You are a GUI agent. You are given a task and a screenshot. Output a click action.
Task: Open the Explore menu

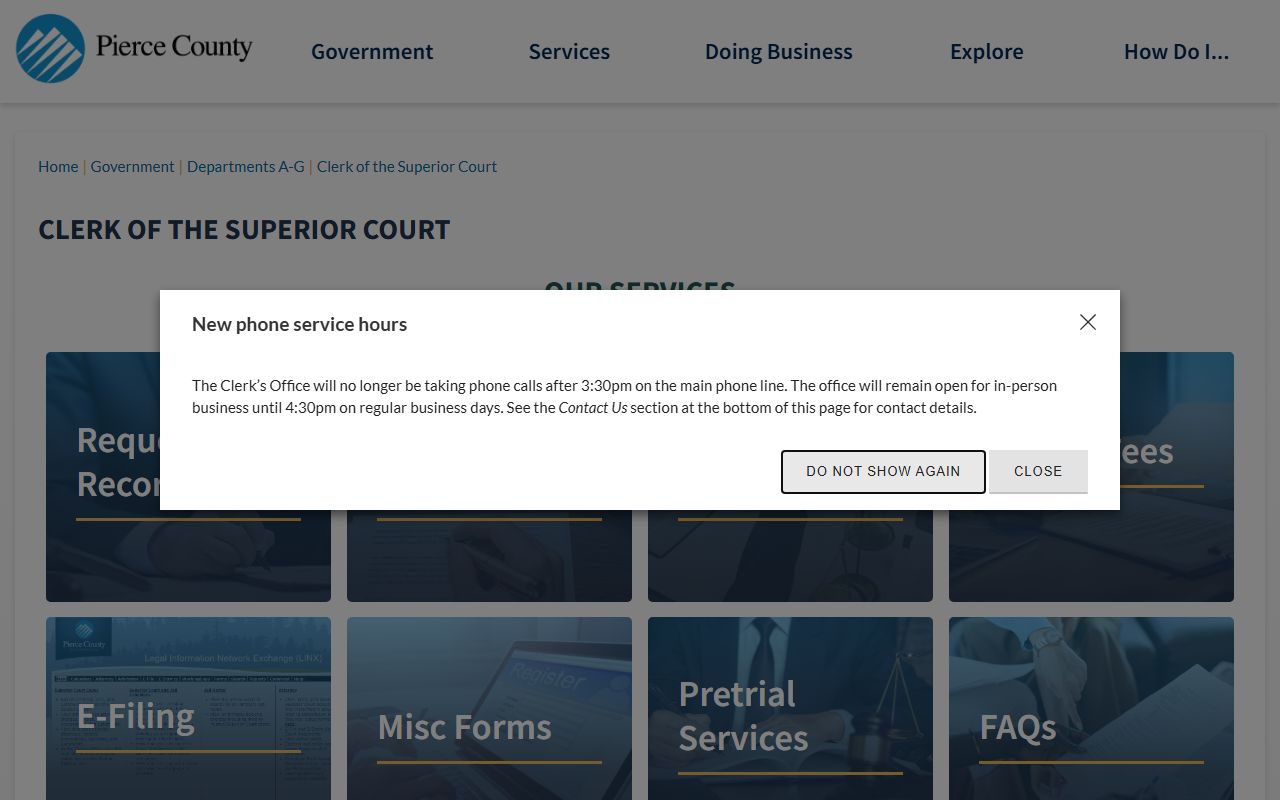[x=987, y=52]
